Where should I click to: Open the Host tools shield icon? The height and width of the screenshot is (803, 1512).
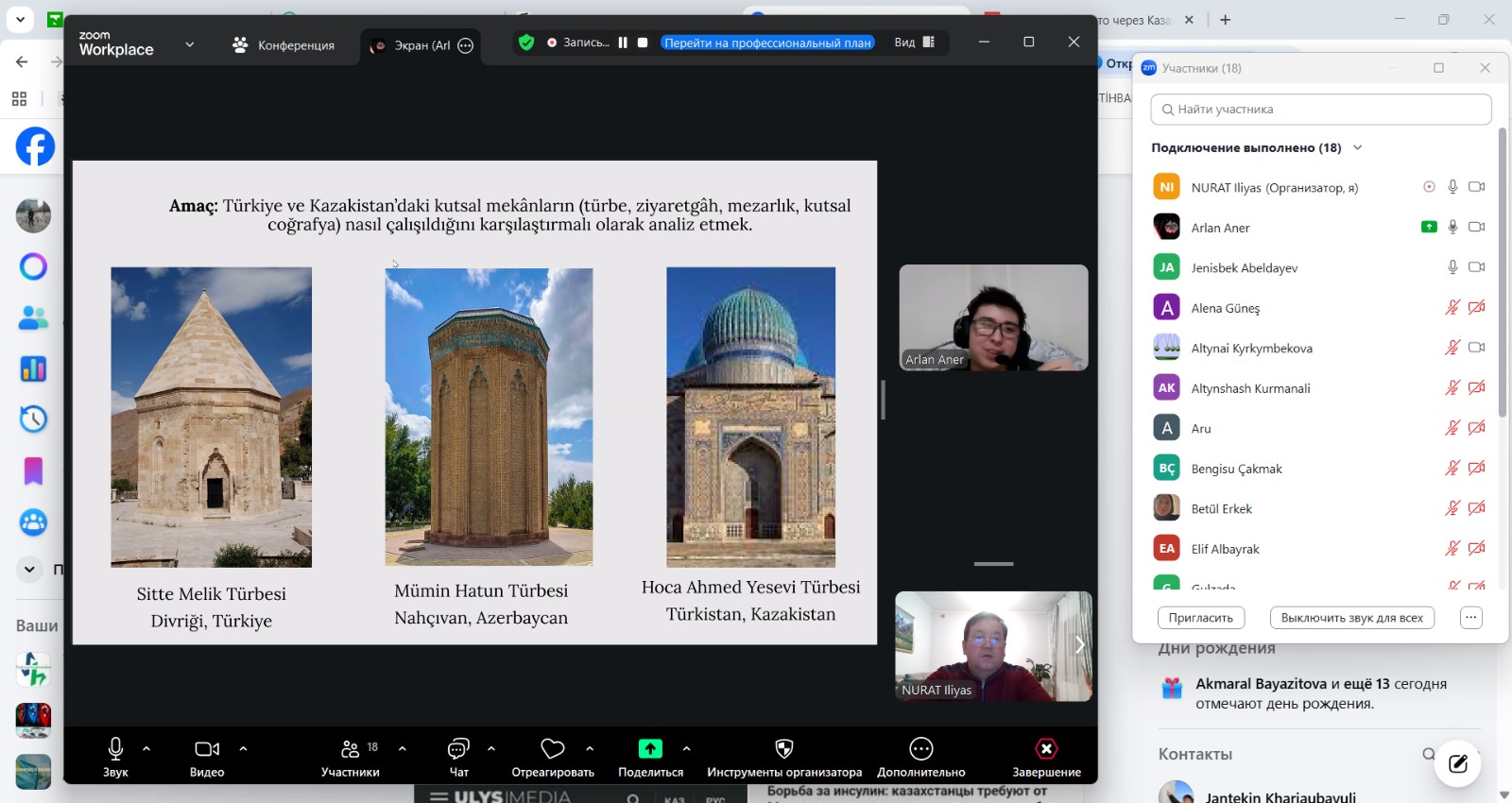tap(783, 749)
